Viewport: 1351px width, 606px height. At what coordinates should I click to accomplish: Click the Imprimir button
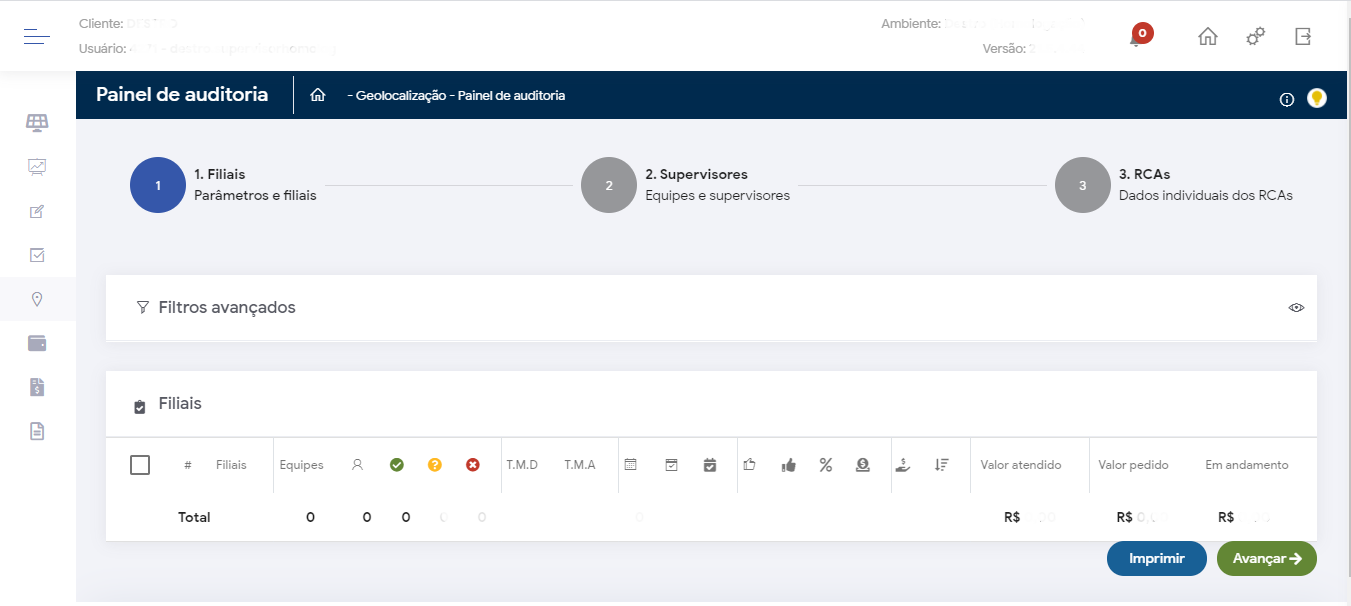pyautogui.click(x=1156, y=559)
